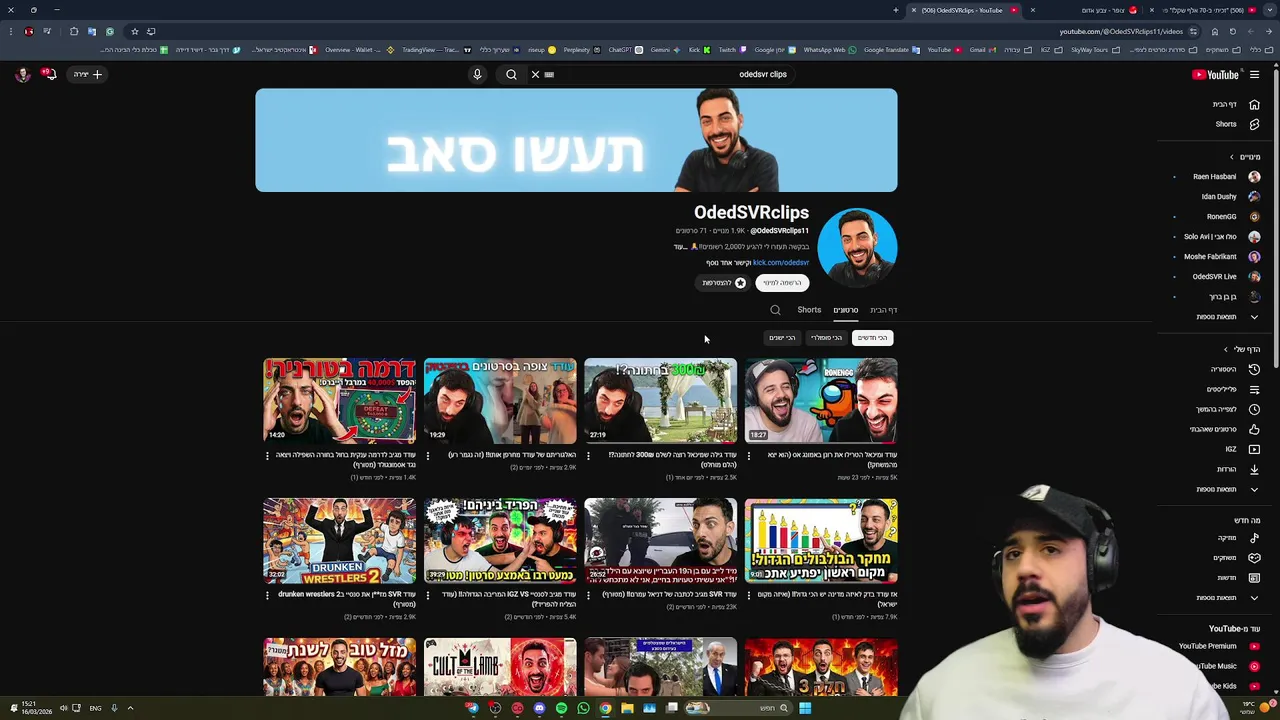Expand Show more under subscriptions
Image resolution: width=1280 pixels, height=720 pixels.
pyautogui.click(x=1227, y=317)
